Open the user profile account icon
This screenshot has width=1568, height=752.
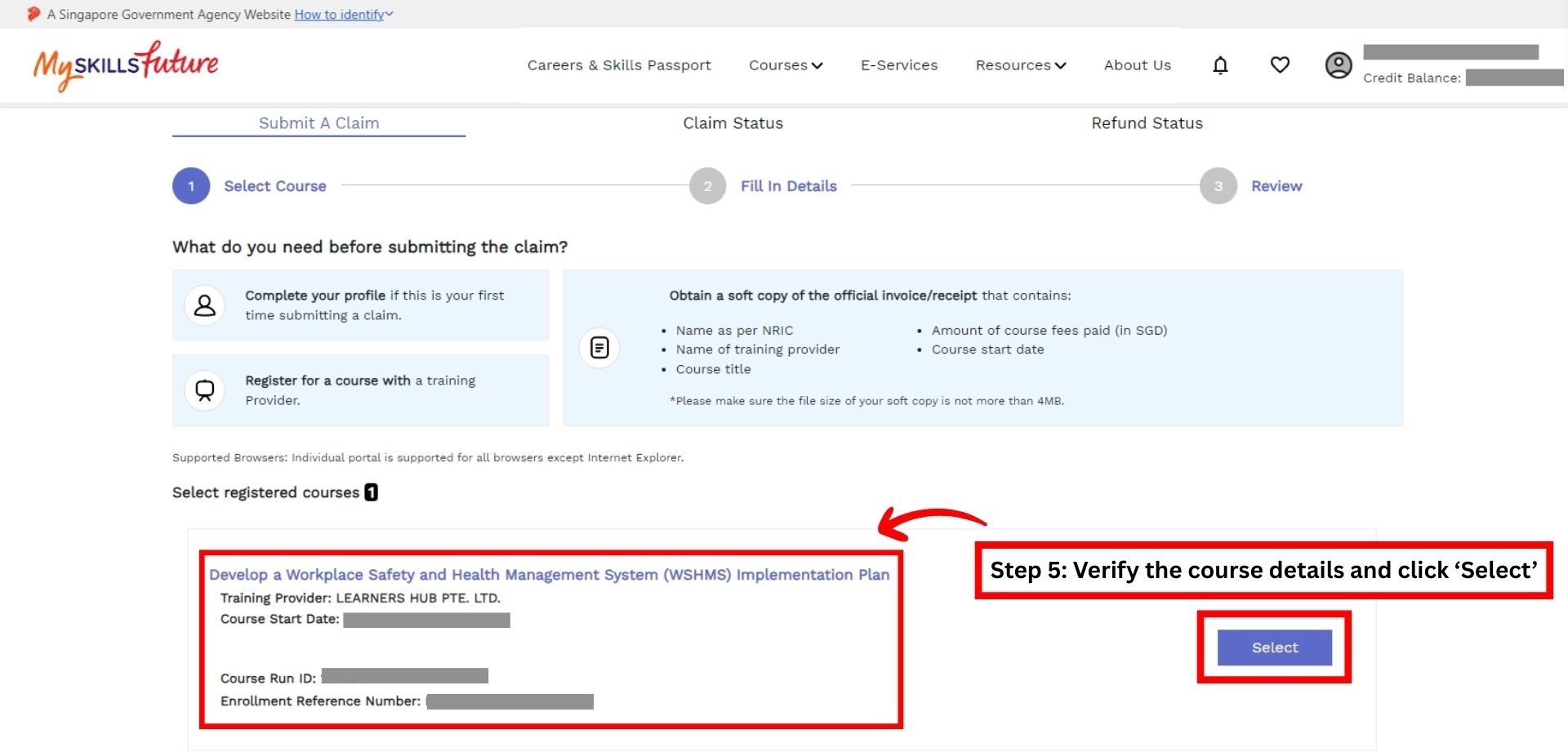click(x=1338, y=65)
